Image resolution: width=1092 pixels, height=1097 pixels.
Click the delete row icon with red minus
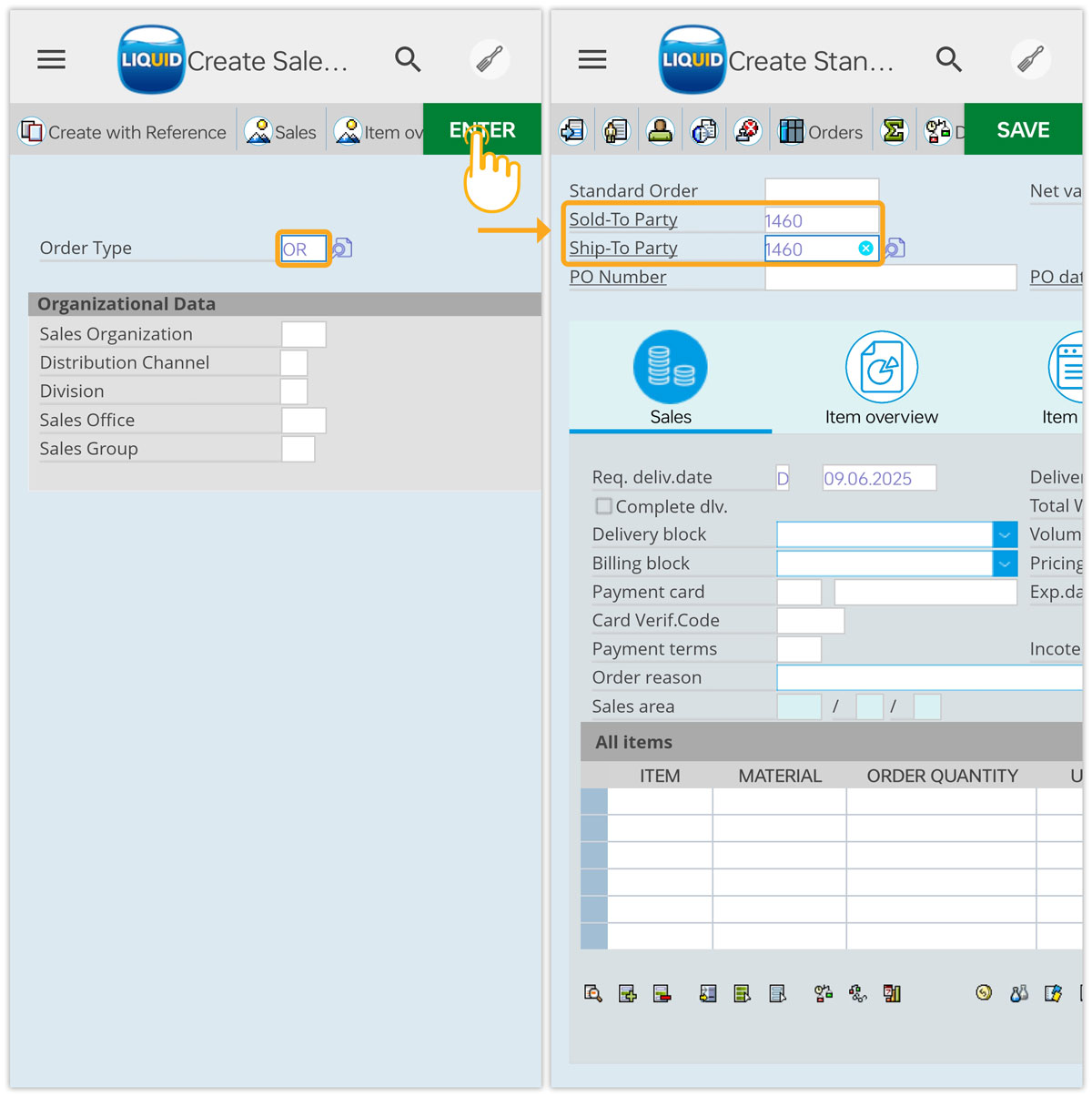[662, 993]
